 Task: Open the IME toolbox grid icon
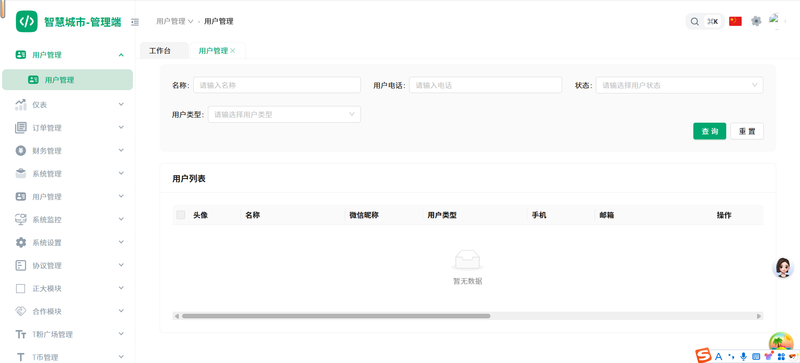(x=781, y=356)
